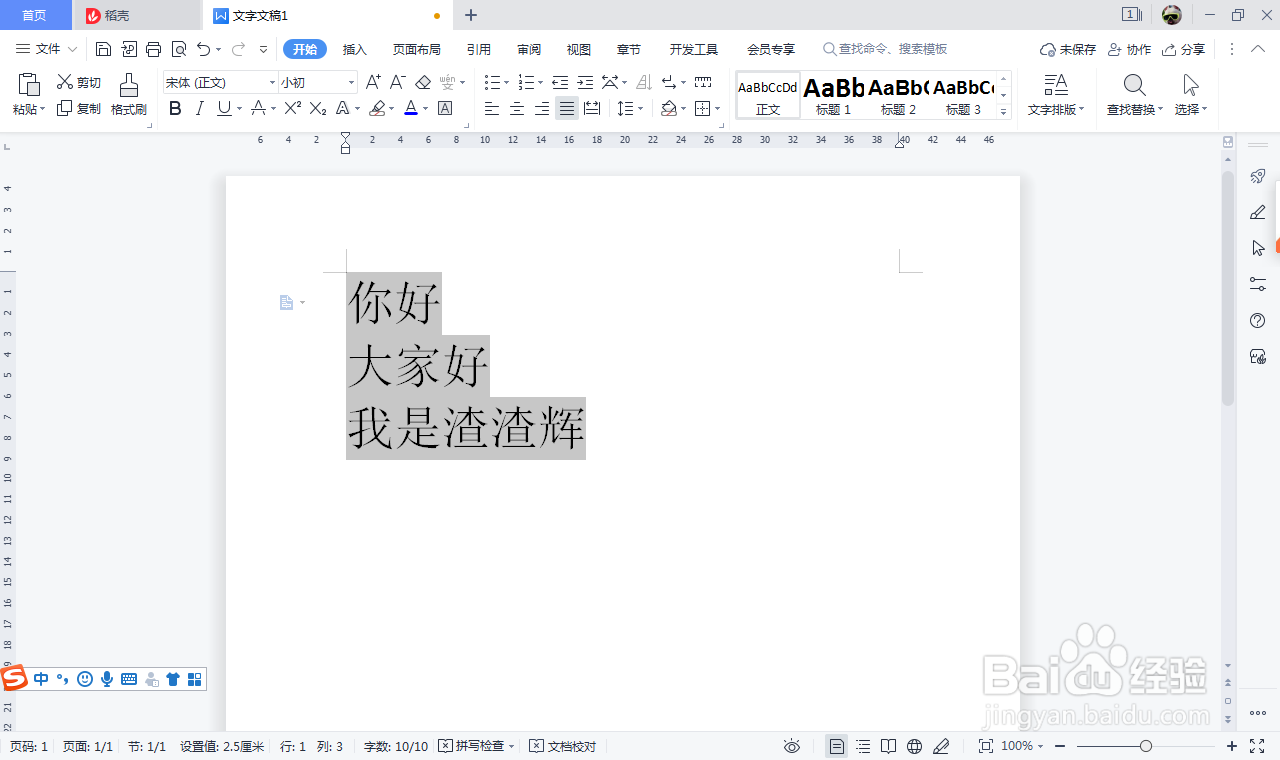1280x760 pixels.
Task: Switch to the 插入 ribbon tab
Action: 354,48
